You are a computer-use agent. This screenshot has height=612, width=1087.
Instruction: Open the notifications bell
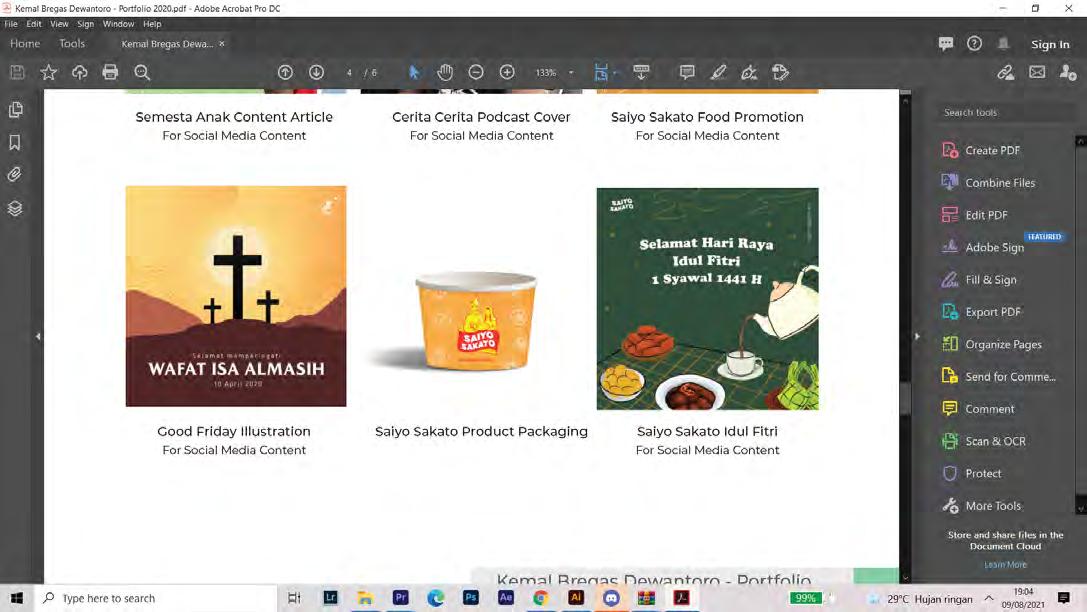point(1003,44)
